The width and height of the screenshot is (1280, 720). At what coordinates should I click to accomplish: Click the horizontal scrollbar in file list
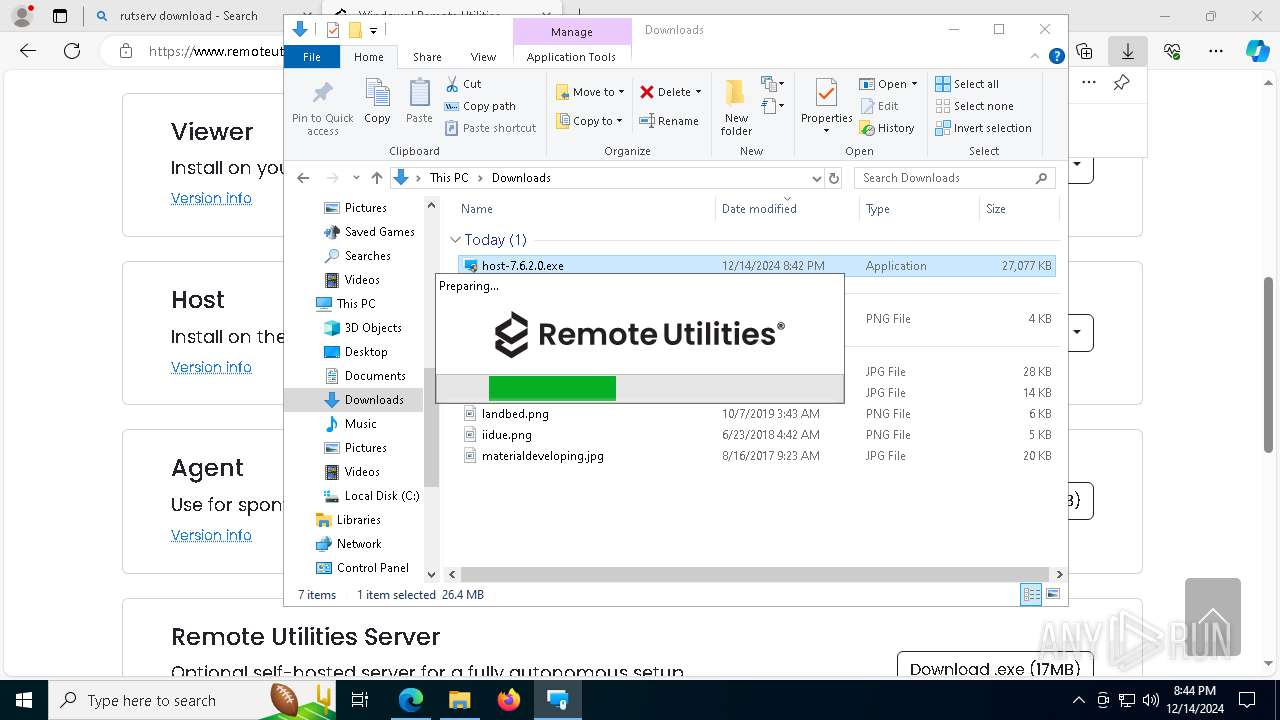pyautogui.click(x=756, y=575)
